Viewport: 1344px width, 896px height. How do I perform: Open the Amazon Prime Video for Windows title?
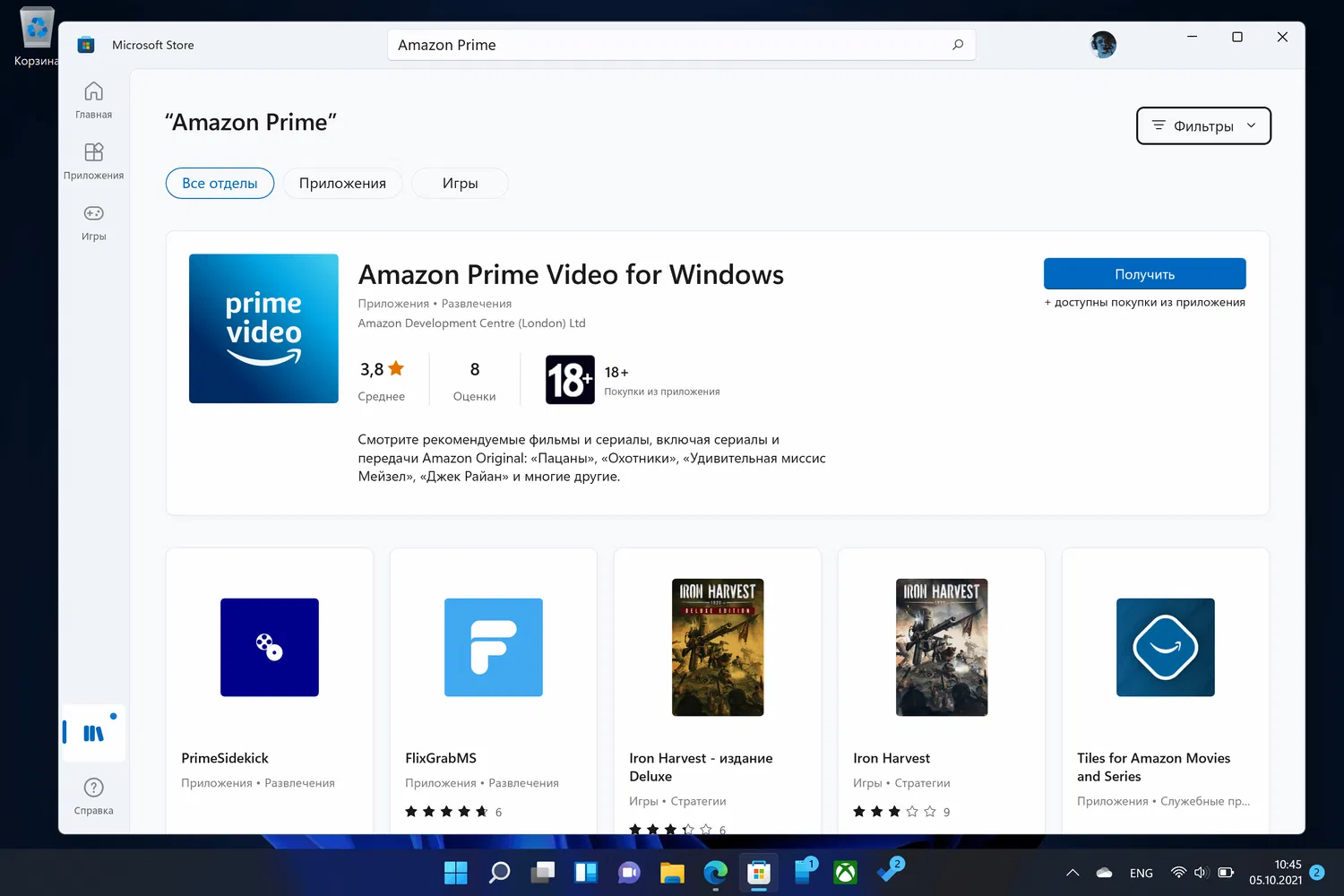[571, 274]
